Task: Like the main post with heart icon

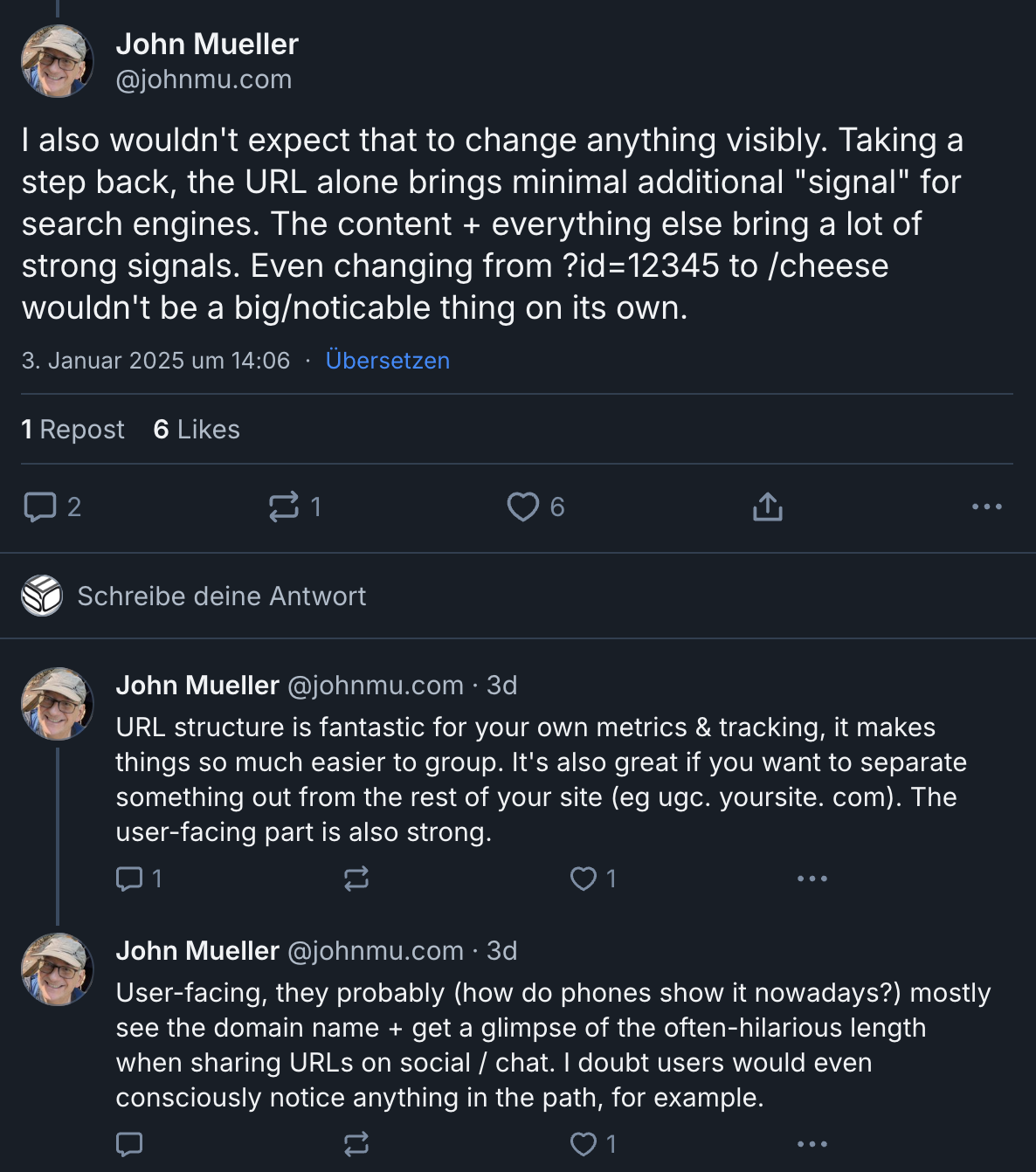Action: coord(523,507)
